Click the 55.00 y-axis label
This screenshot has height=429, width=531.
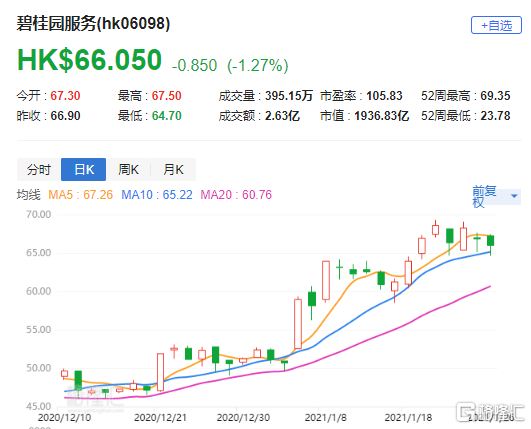coord(39,329)
